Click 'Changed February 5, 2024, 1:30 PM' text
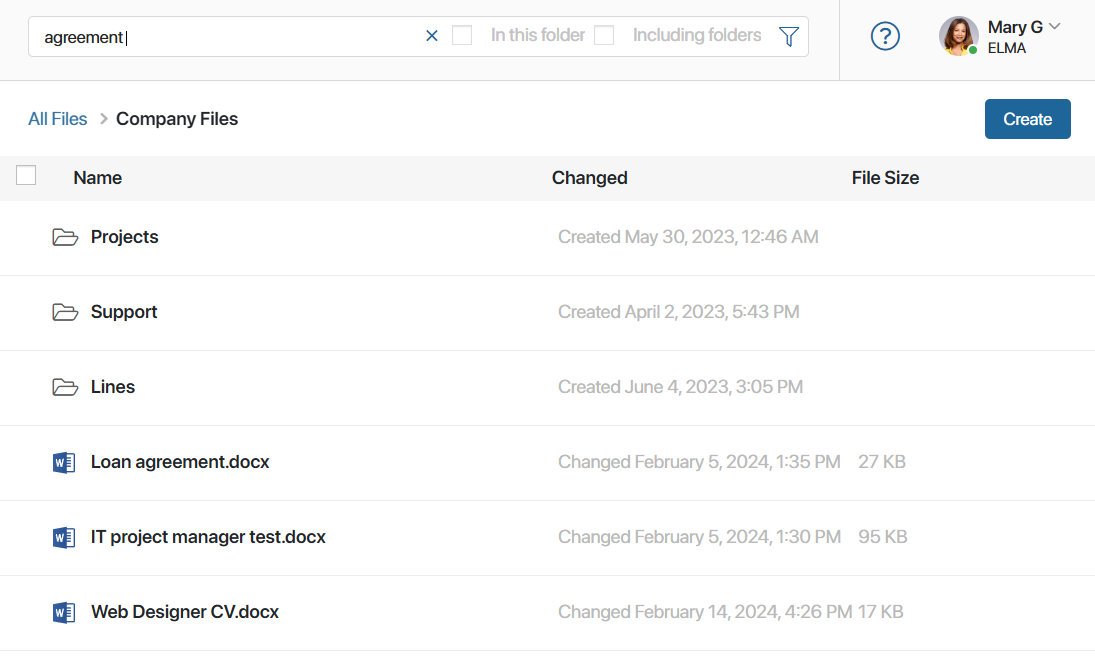The height and width of the screenshot is (667, 1095). [699, 536]
